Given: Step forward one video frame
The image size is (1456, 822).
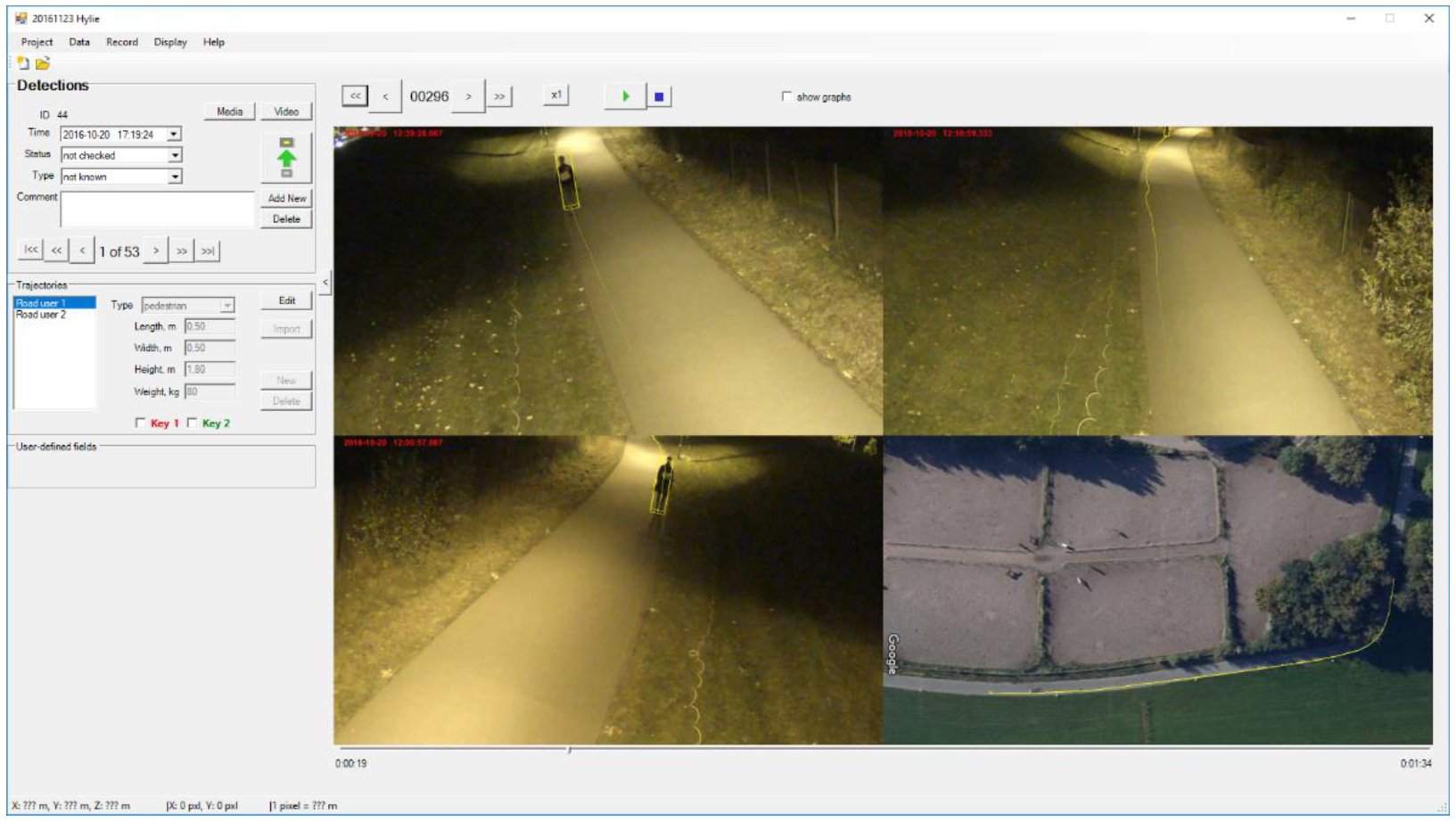Looking at the screenshot, I should coord(468,96).
